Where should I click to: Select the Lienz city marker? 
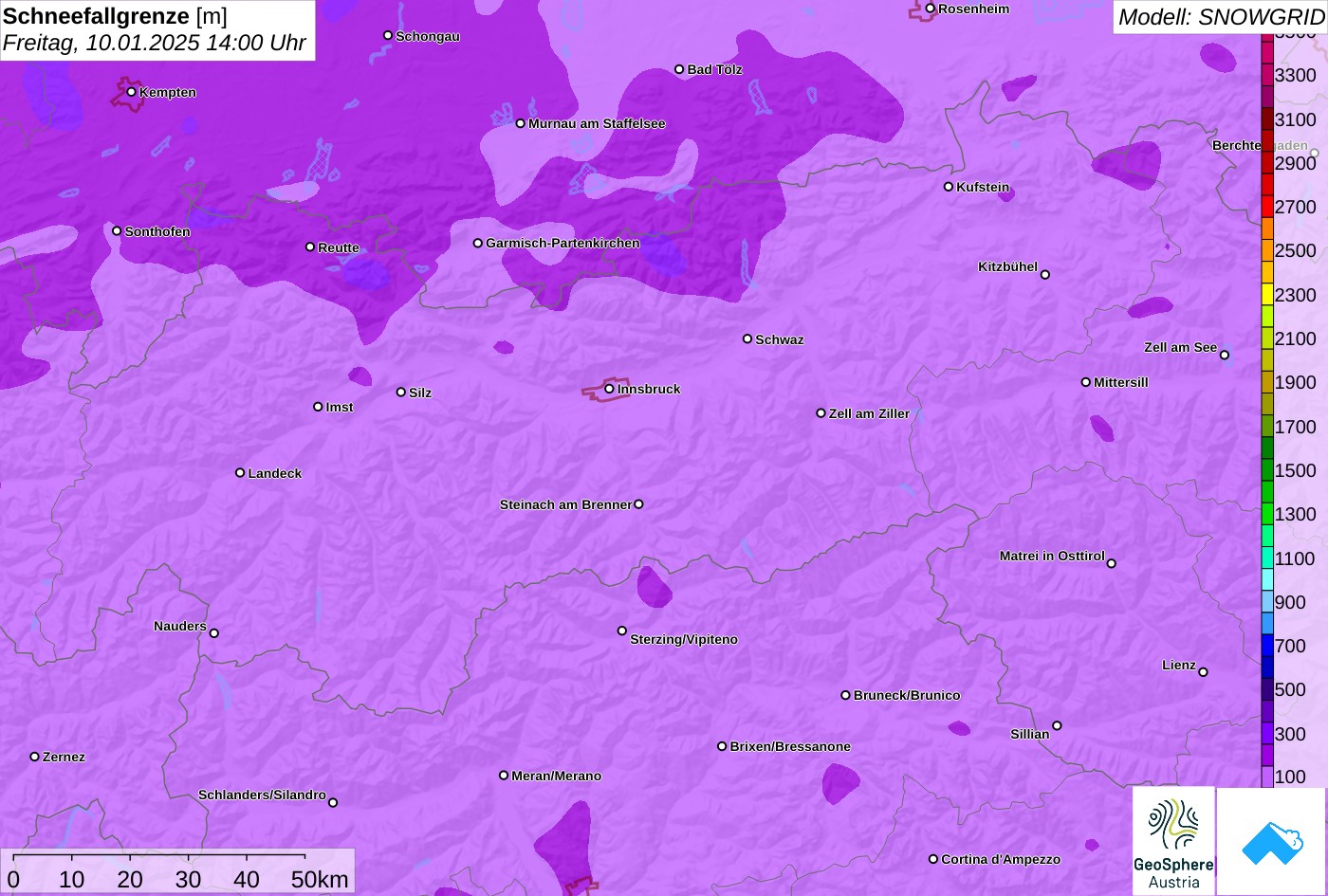1203,672
